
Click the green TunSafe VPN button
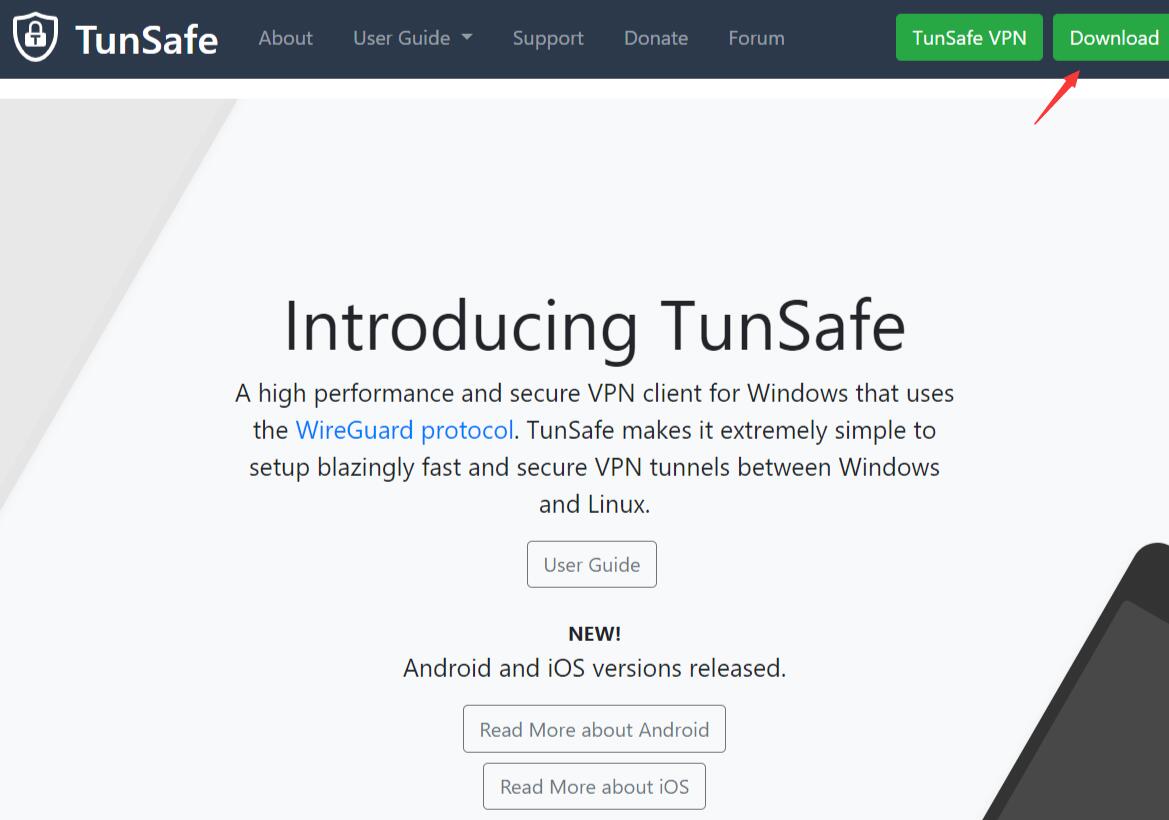(x=969, y=37)
